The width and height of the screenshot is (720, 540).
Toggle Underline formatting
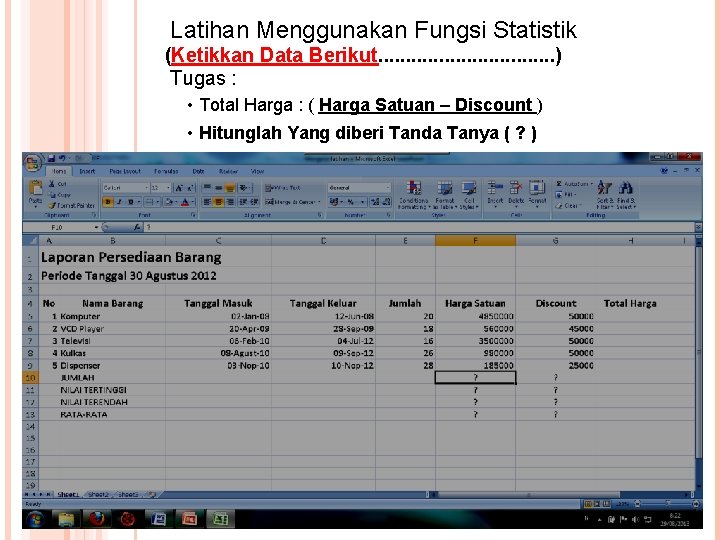point(132,202)
